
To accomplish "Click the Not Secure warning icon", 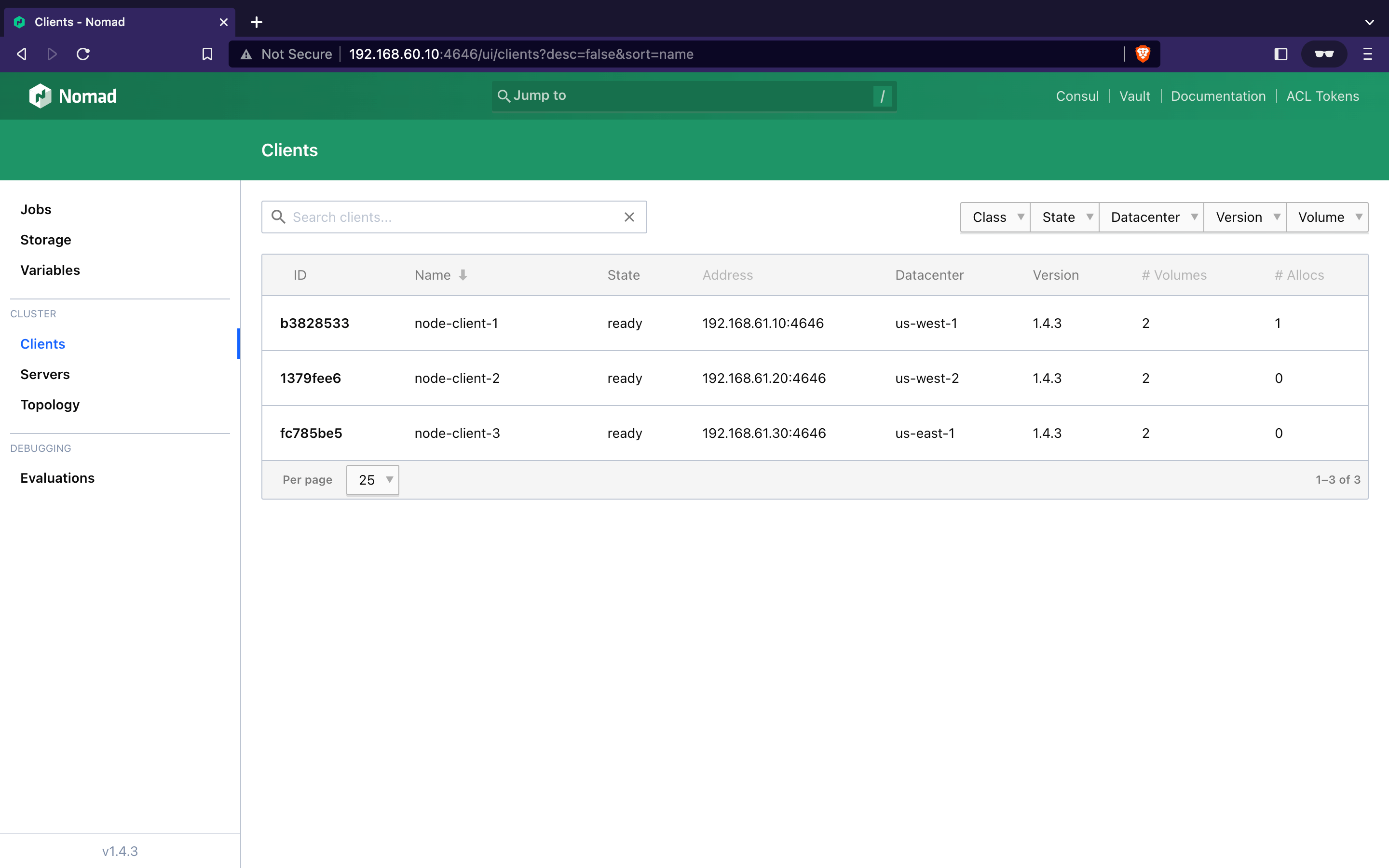I will click(246, 54).
